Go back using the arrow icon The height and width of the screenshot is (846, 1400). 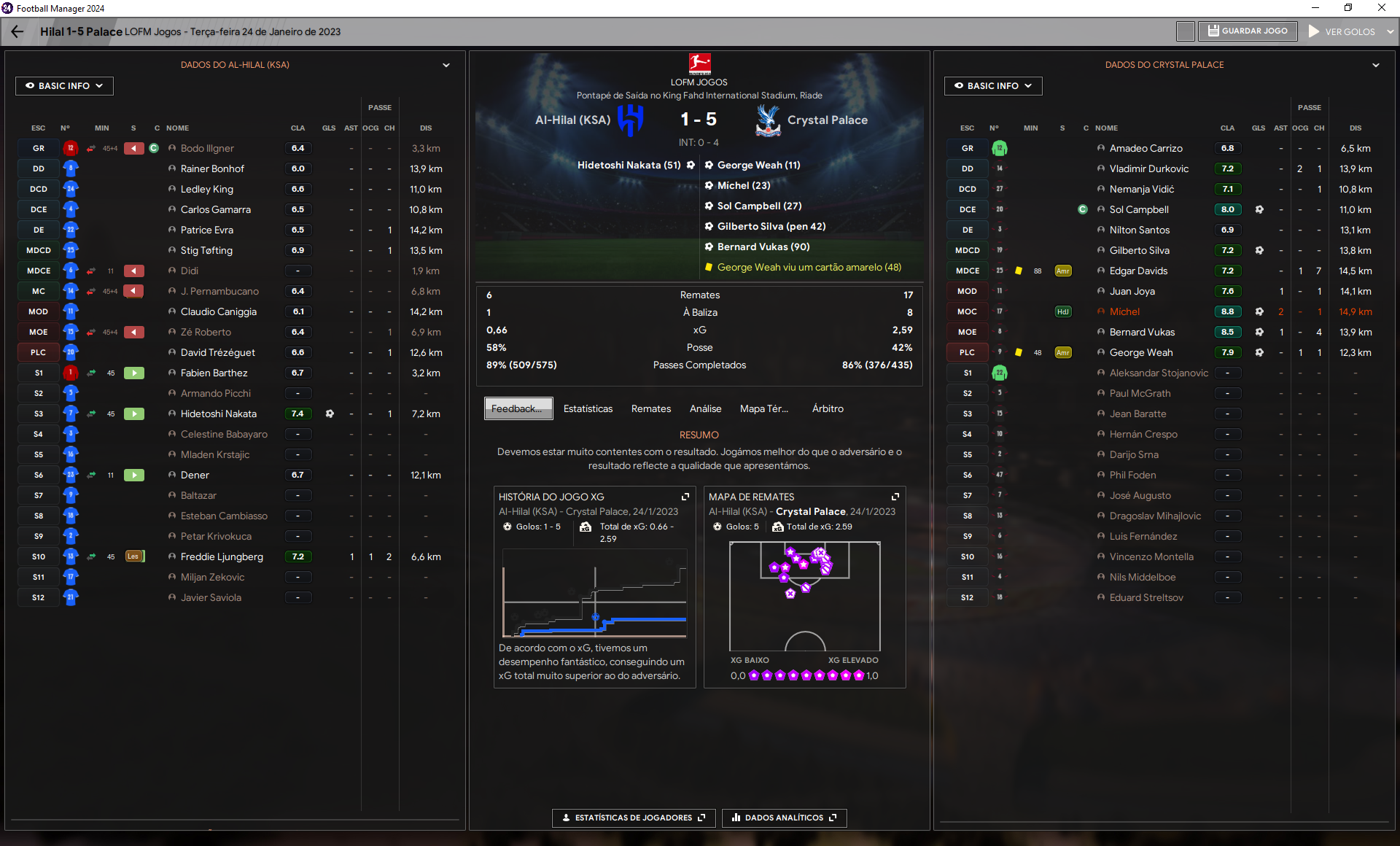17,31
